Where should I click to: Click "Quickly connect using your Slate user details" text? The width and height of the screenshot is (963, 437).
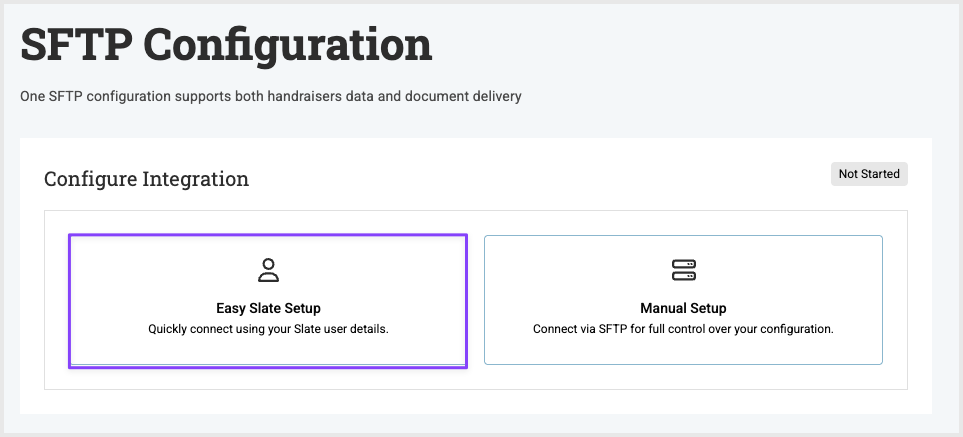coord(268,328)
